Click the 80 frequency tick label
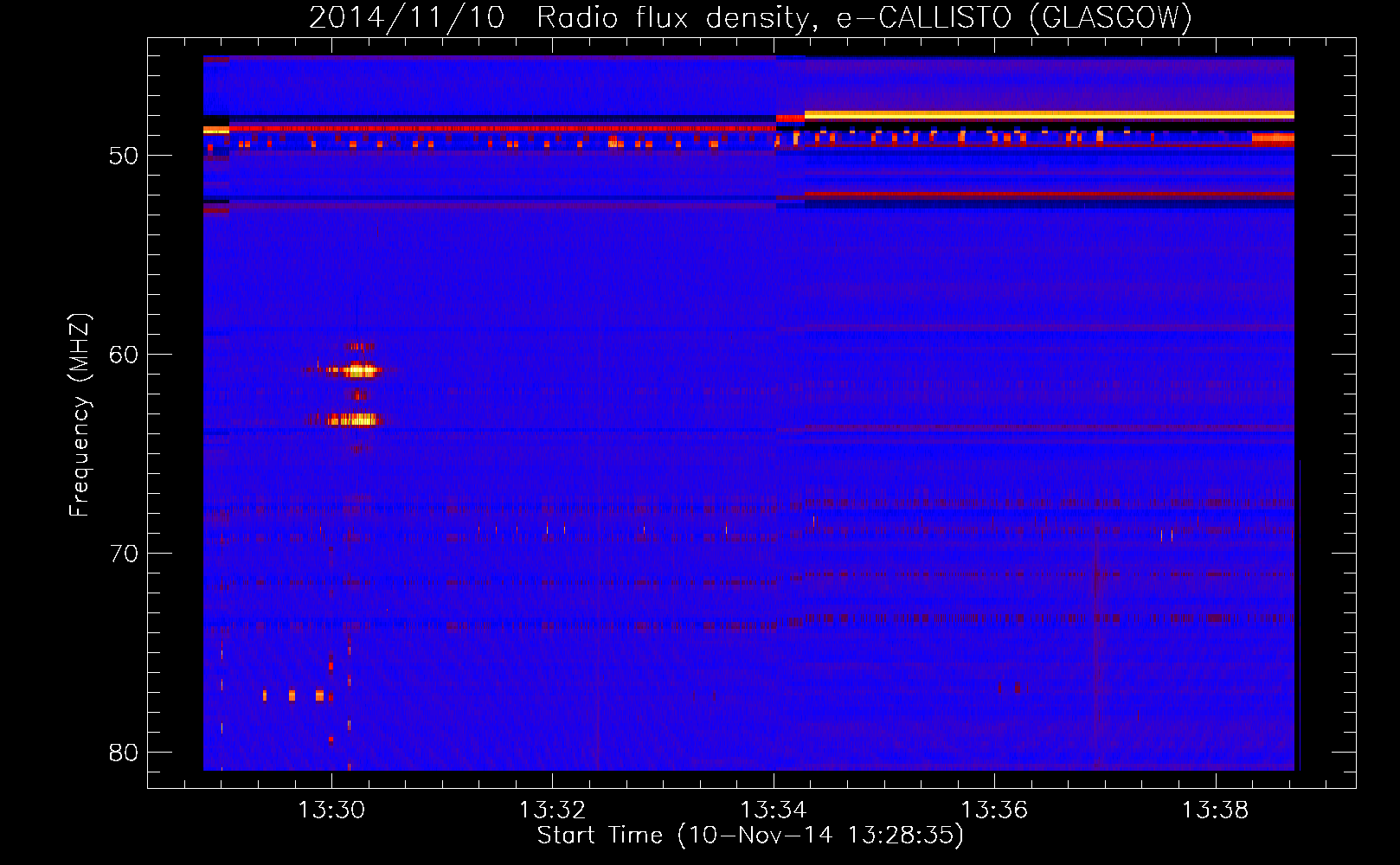Screen dimensions: 1400x865 pyautogui.click(x=124, y=753)
